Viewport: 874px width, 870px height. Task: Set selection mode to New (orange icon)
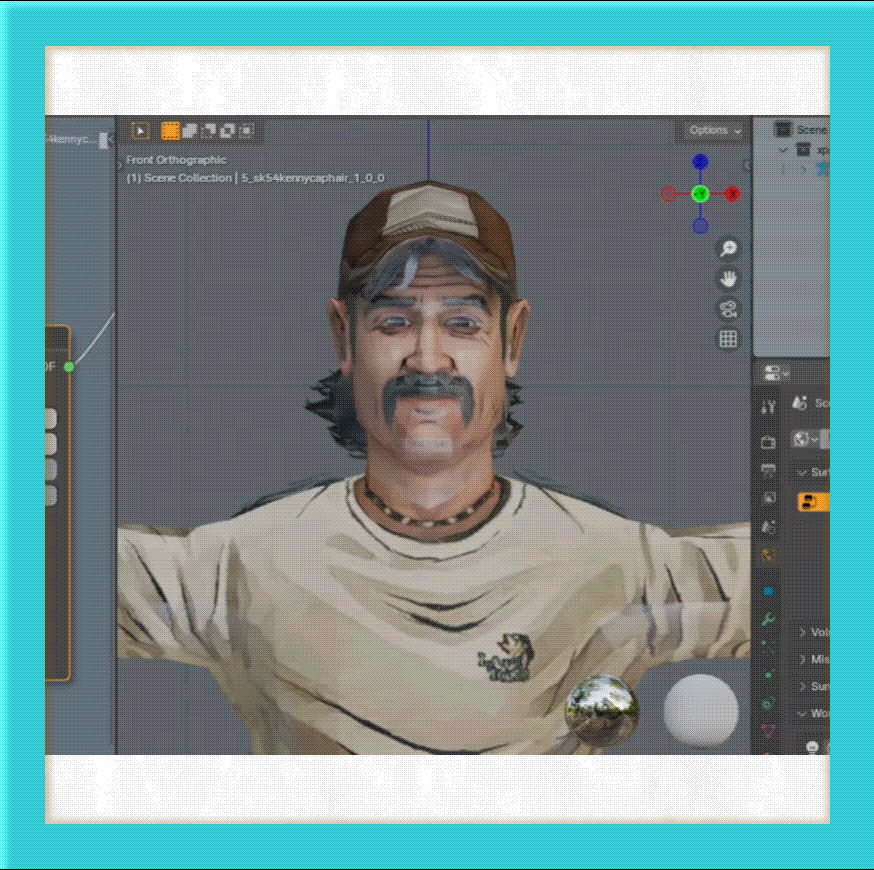170,130
